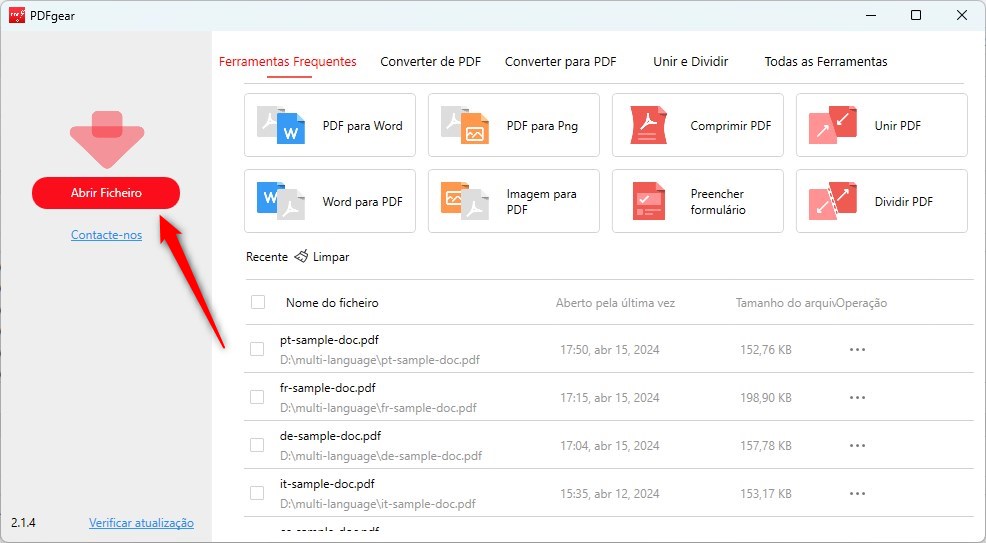Click the 198,90 KB file size

(x=766, y=398)
